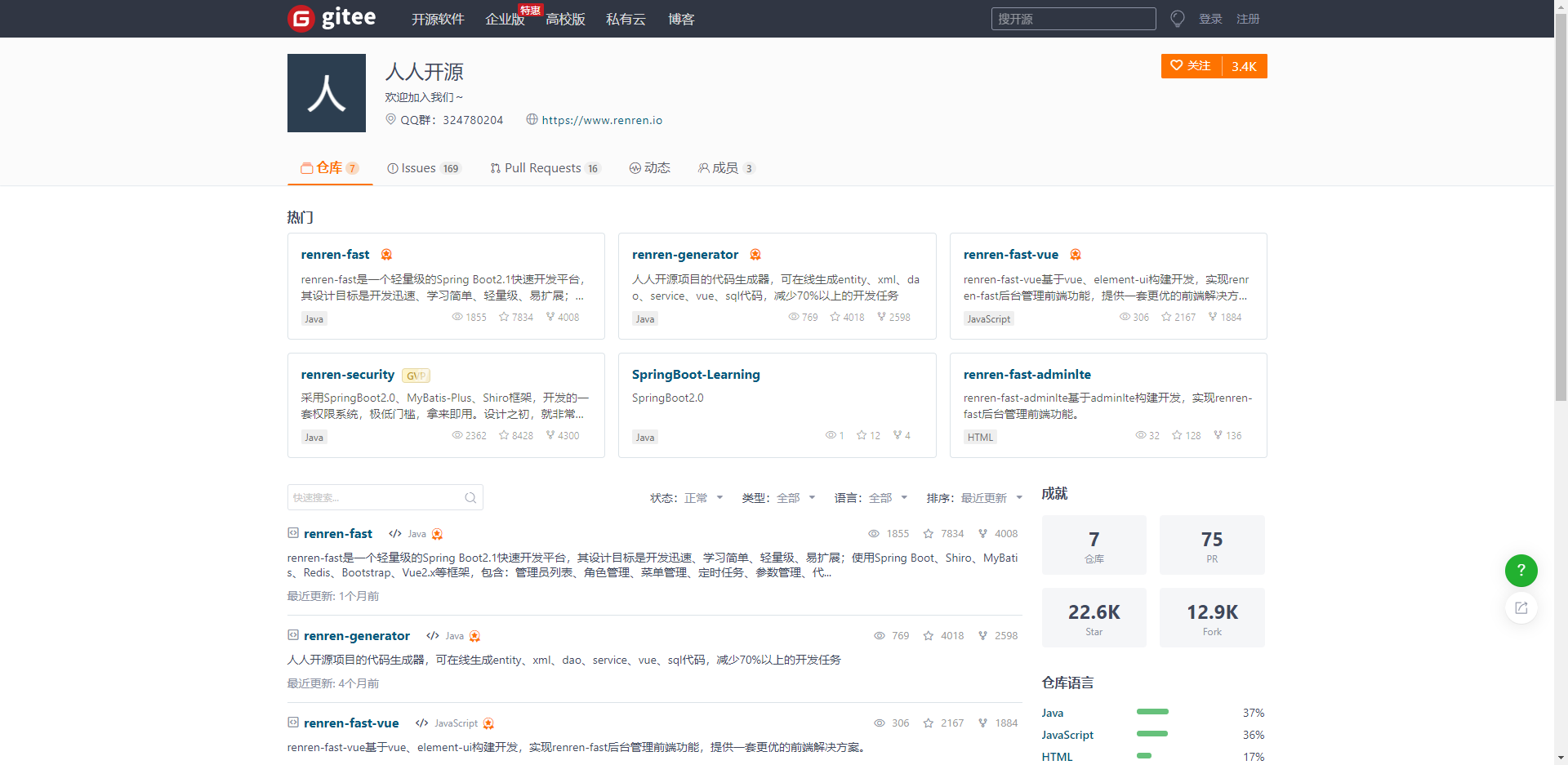Click the Java language percentage bar

pyautogui.click(x=1152, y=712)
